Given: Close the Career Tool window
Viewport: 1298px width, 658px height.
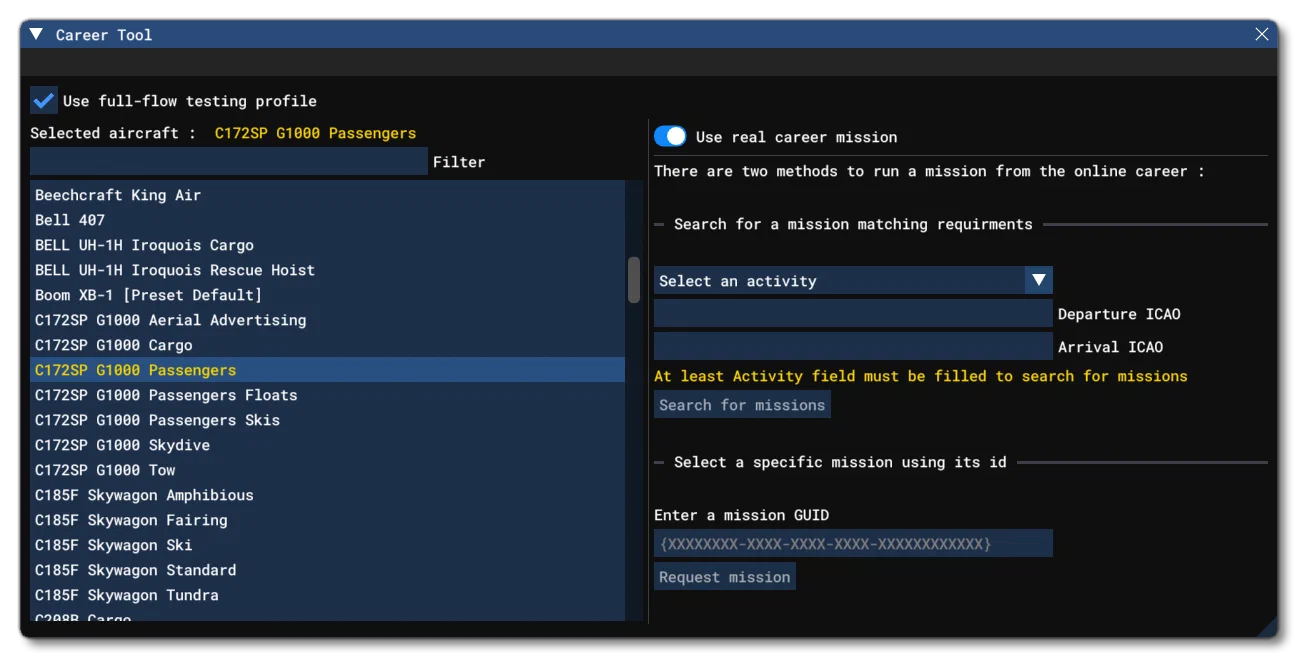Looking at the screenshot, I should (x=1261, y=34).
